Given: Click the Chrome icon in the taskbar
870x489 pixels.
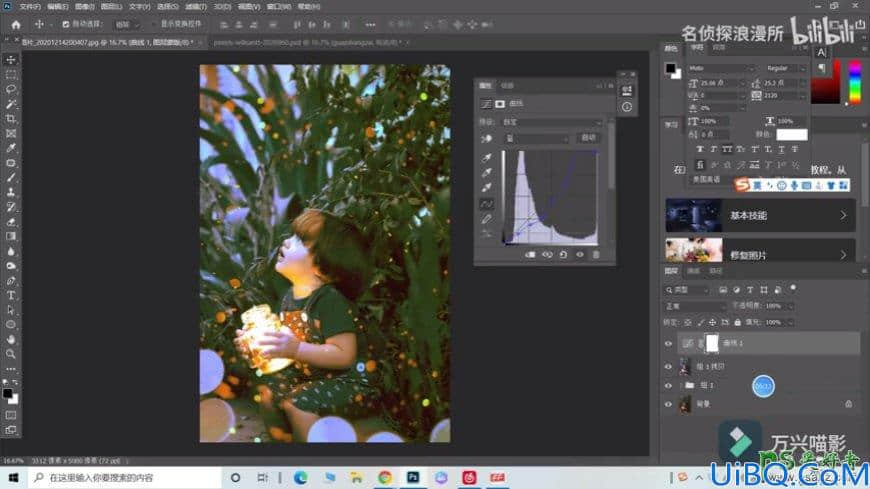Looking at the screenshot, I should [385, 477].
